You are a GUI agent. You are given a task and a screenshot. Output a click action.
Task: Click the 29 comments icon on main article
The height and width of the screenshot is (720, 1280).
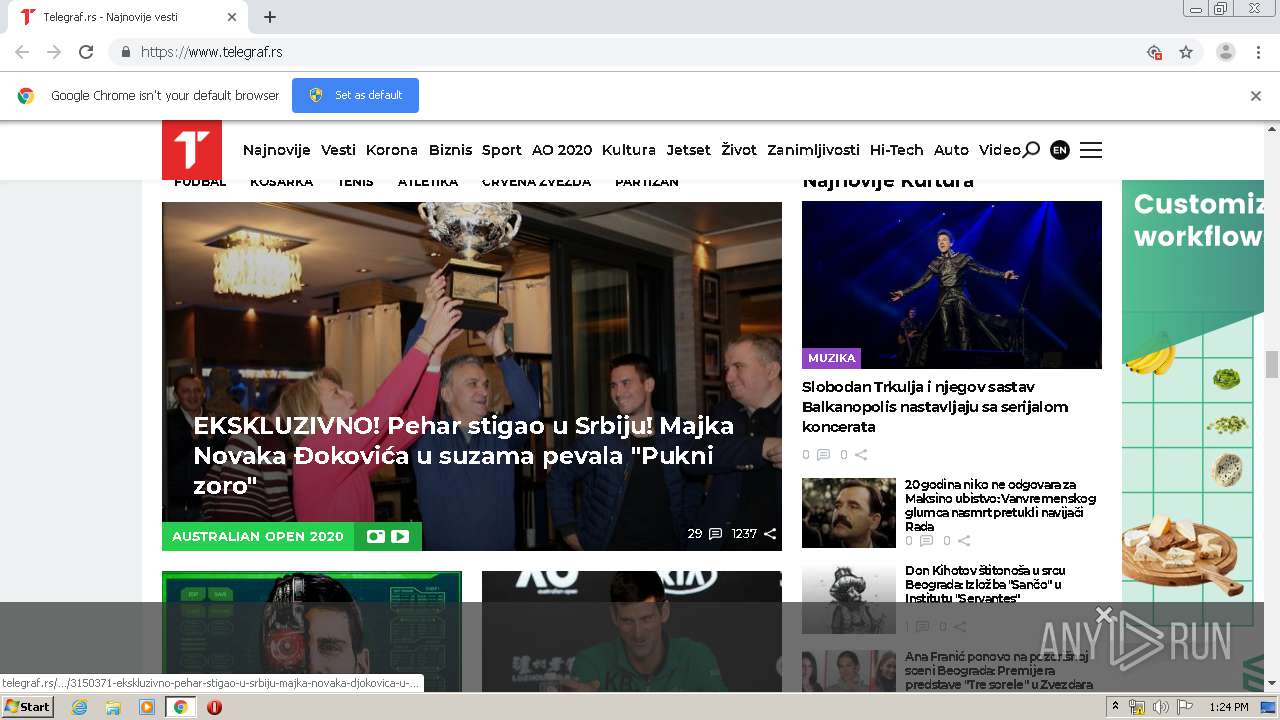[715, 534]
